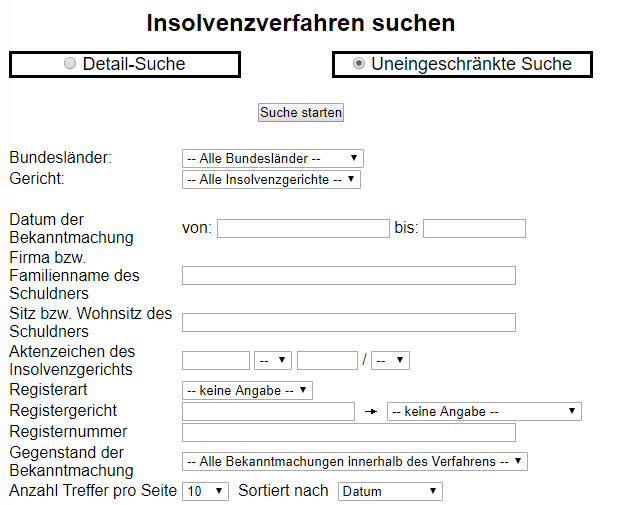Viewport: 618px width, 505px height.
Task: Open the Alle Bundesländer dropdown
Action: tap(272, 159)
